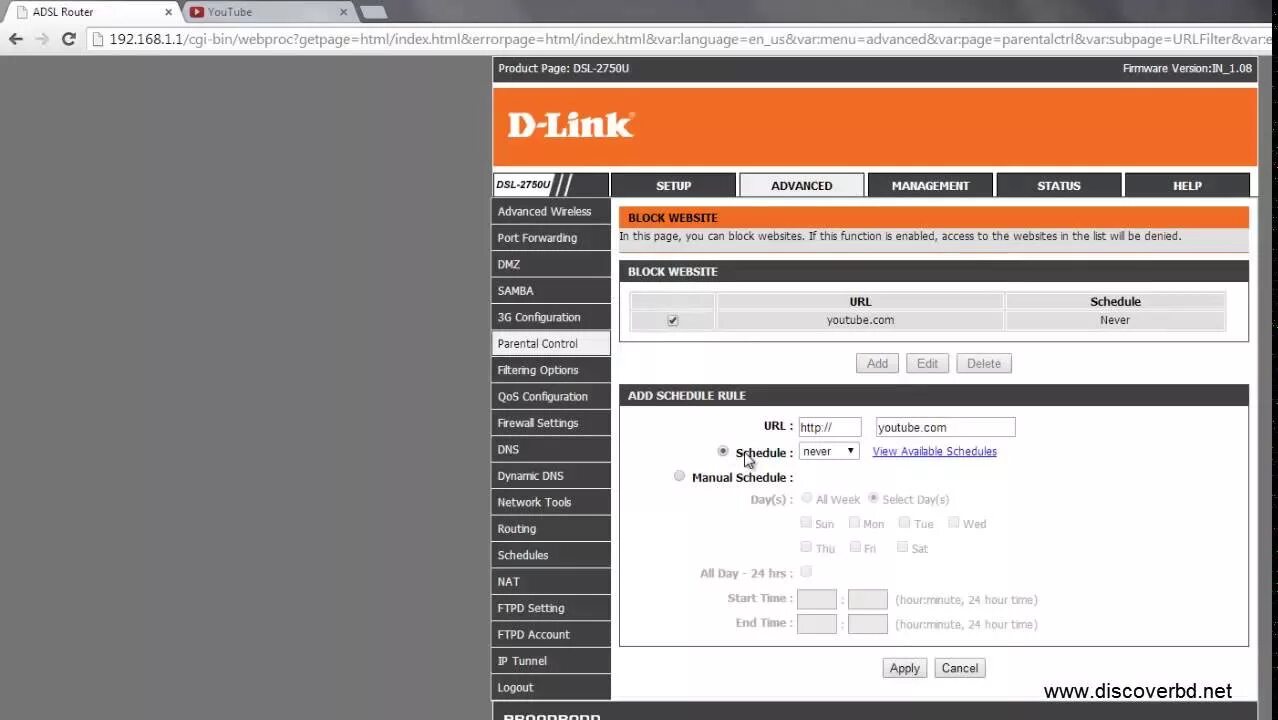
Task: Open the SETUP tab
Action: tap(673, 185)
